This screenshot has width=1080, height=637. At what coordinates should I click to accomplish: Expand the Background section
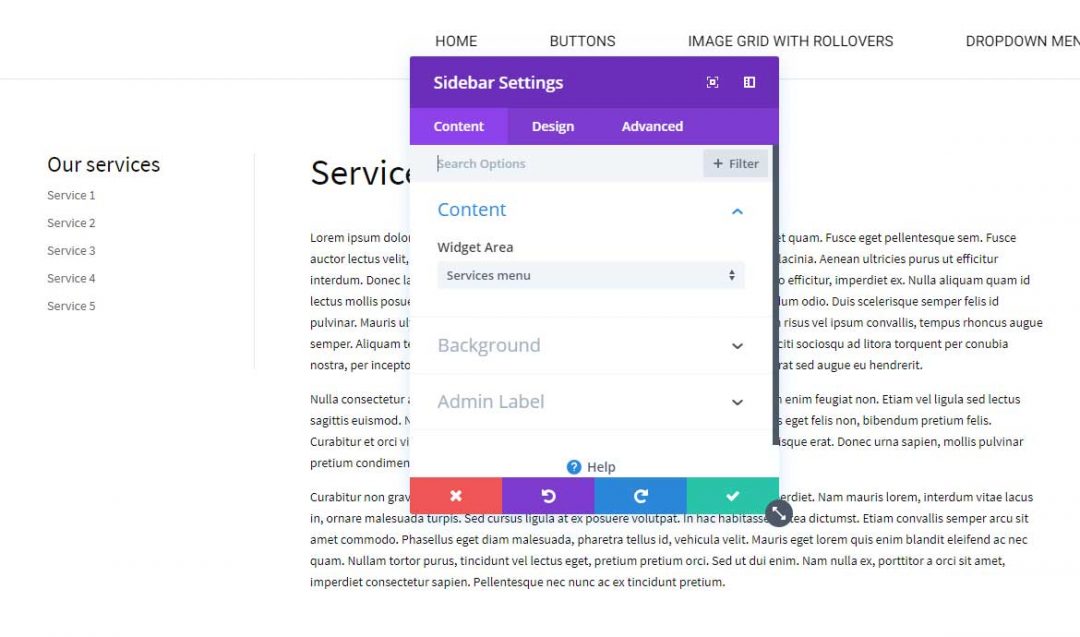[x=737, y=346]
